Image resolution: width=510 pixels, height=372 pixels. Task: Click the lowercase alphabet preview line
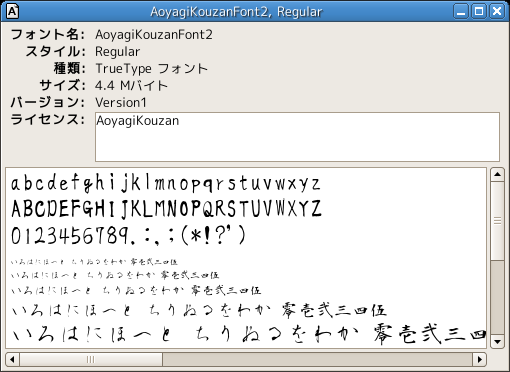tap(166, 183)
